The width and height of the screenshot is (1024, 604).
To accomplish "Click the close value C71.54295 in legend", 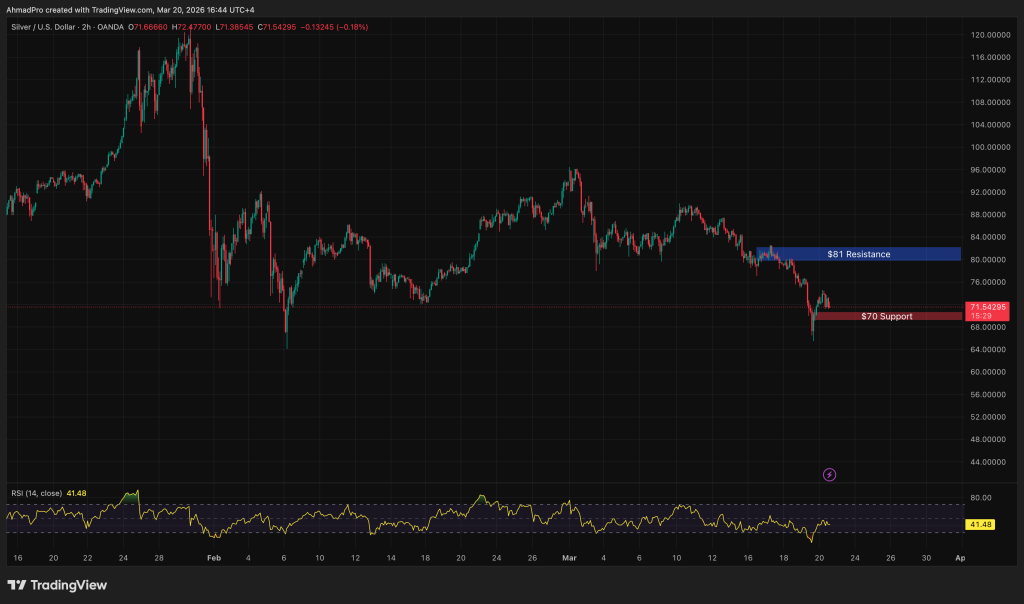I will point(283,27).
